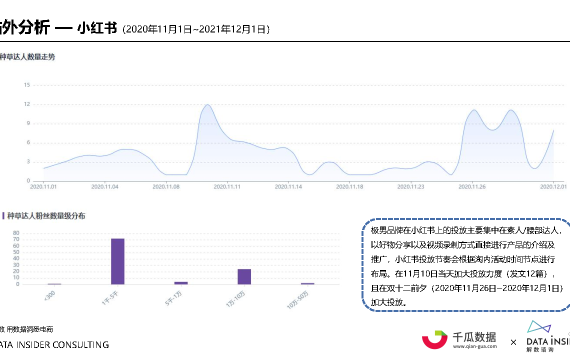Click the 2020.12.01 axis label
The height and width of the screenshot is (360, 570).
point(553,187)
